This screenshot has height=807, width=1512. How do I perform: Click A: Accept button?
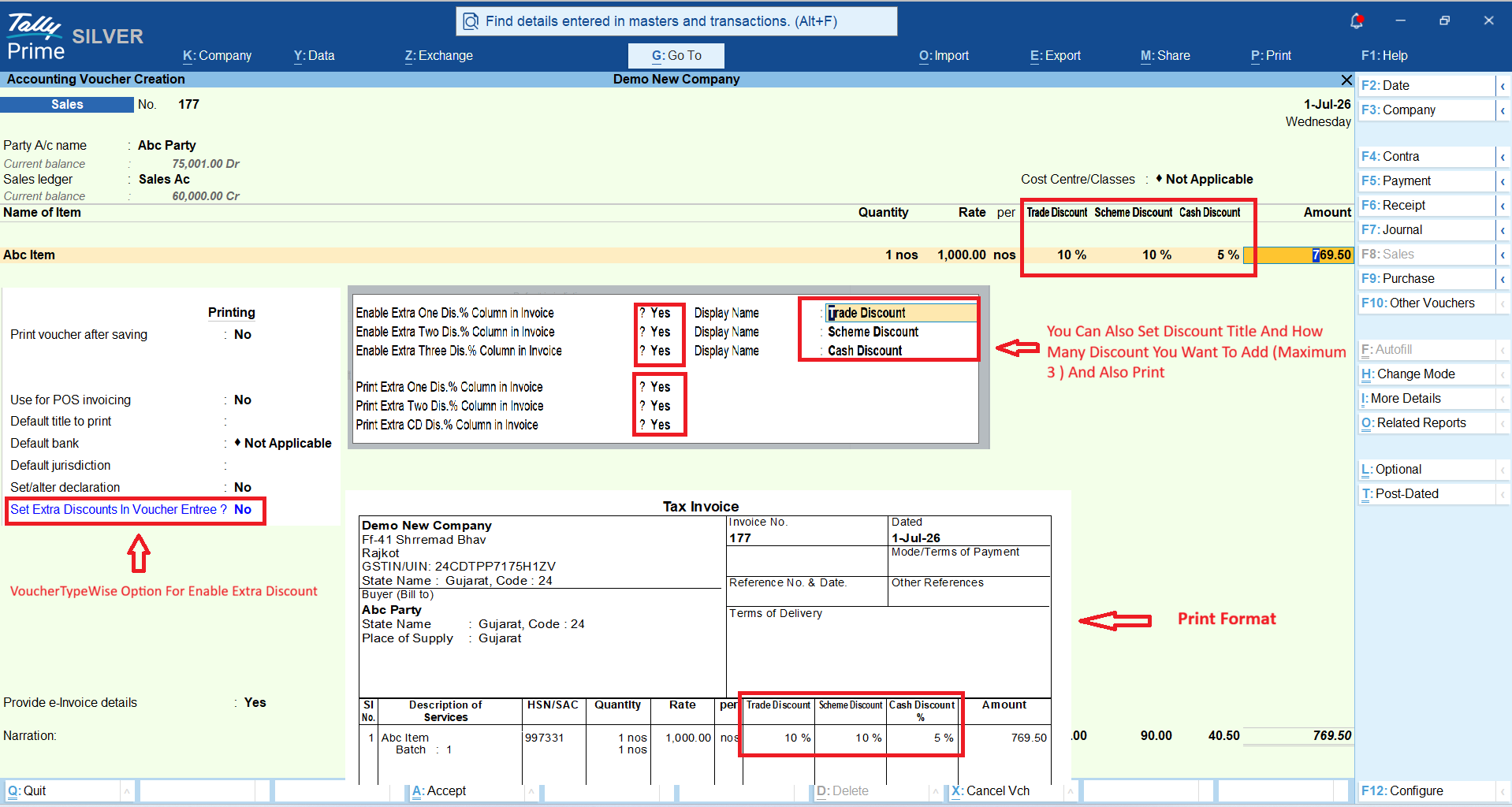click(x=465, y=790)
